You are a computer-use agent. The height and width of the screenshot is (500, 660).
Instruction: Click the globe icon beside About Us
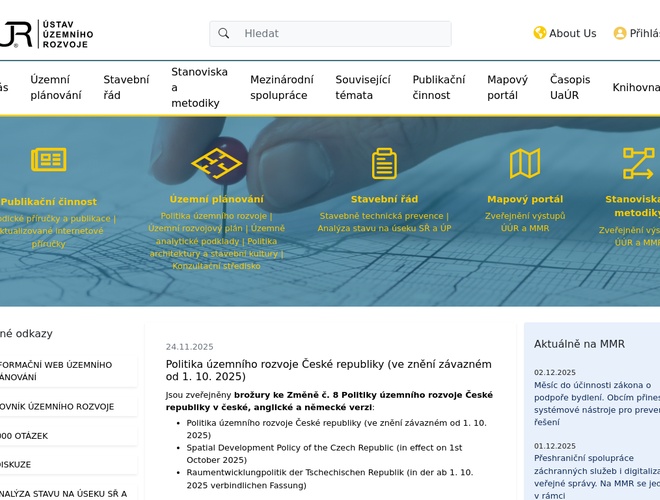pyautogui.click(x=540, y=33)
